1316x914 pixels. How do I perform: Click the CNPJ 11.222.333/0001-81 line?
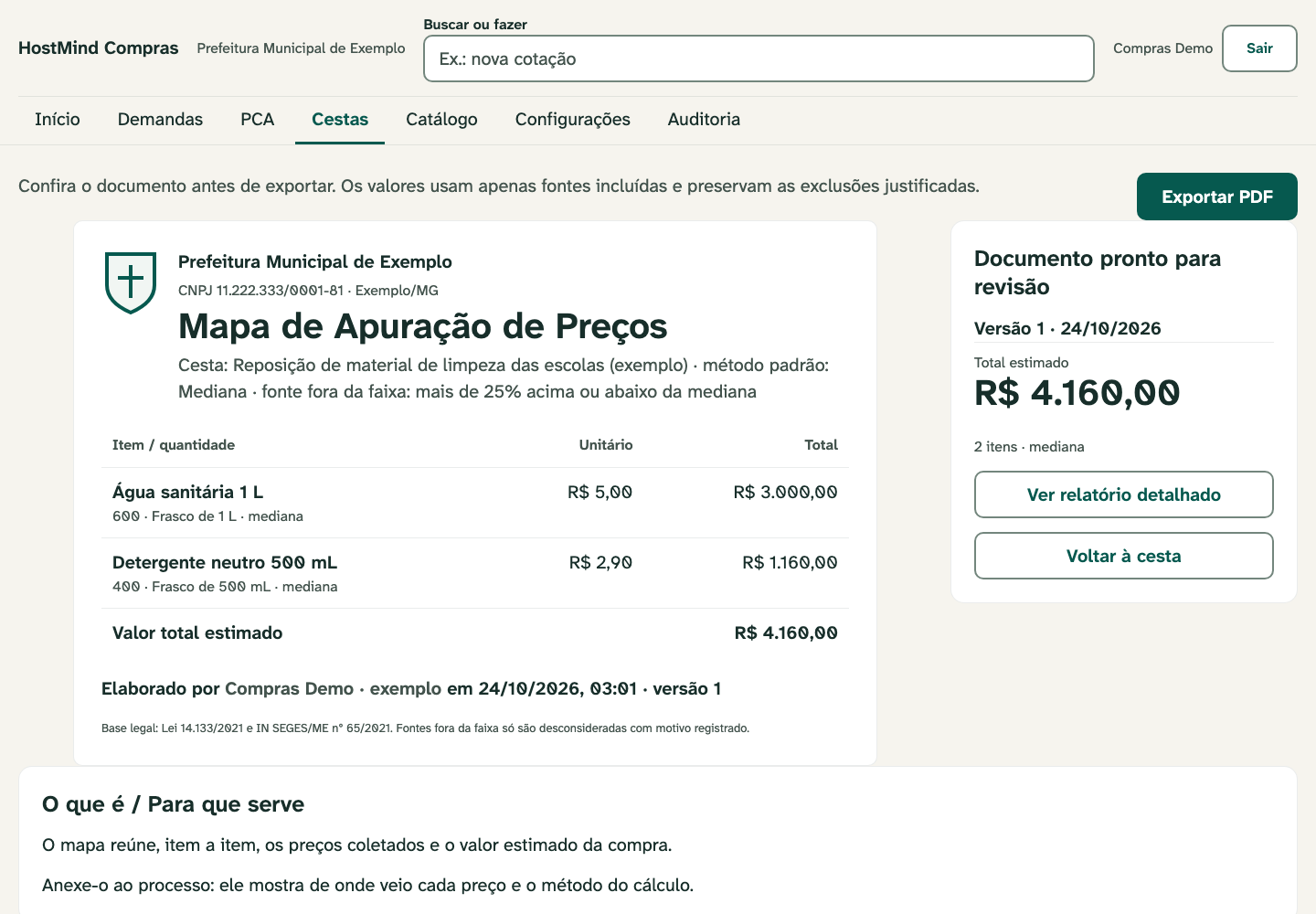tap(308, 291)
